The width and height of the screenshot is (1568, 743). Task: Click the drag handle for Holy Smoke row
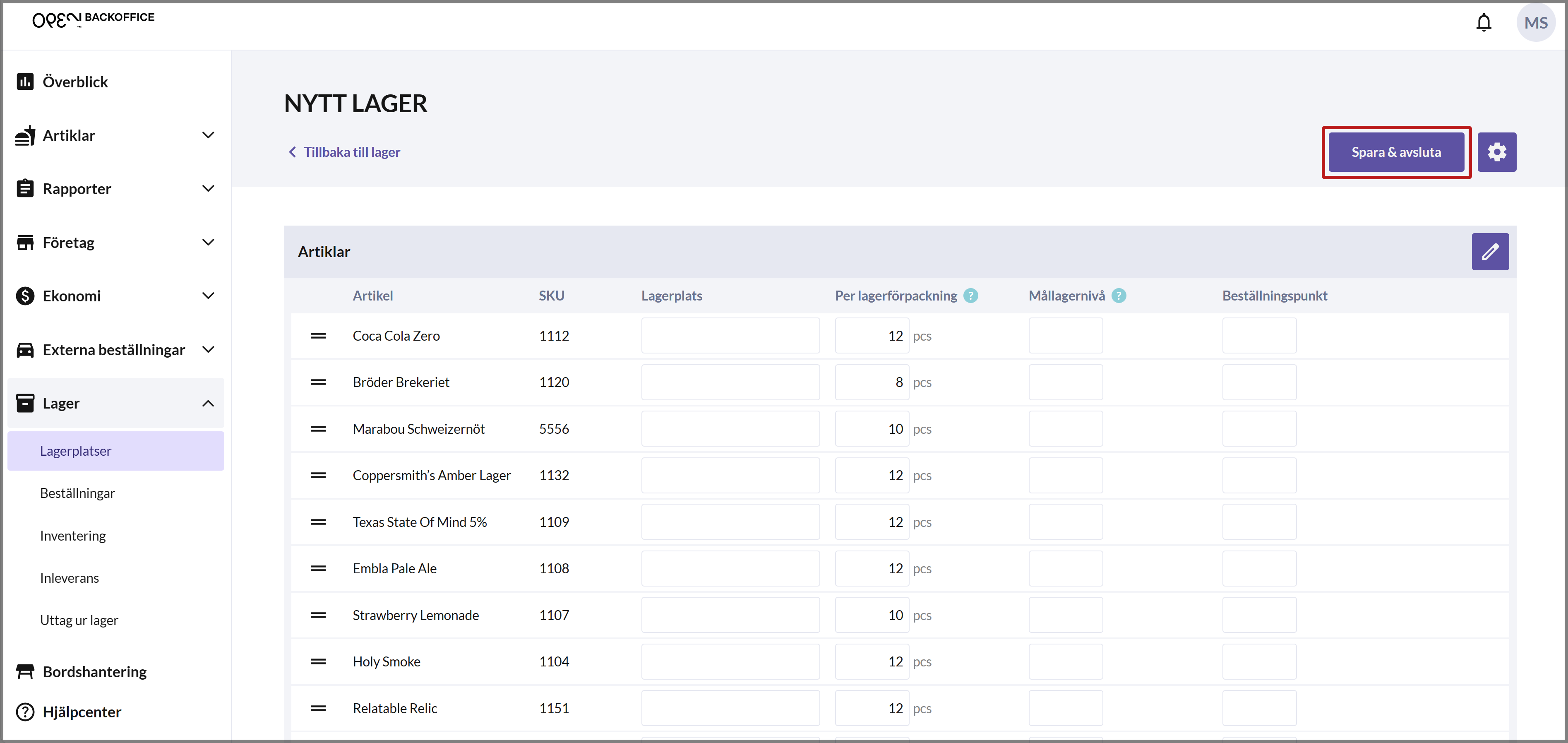(x=318, y=661)
